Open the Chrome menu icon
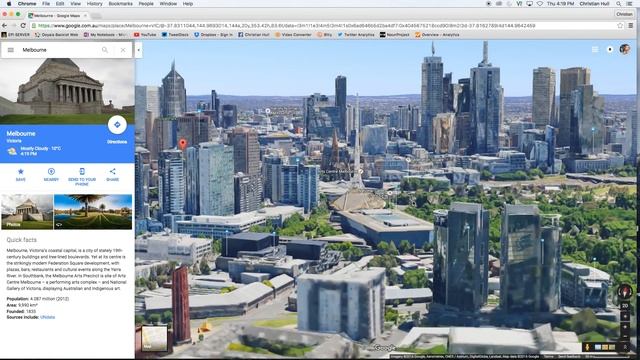This screenshot has width=640, height=360. coord(631,25)
